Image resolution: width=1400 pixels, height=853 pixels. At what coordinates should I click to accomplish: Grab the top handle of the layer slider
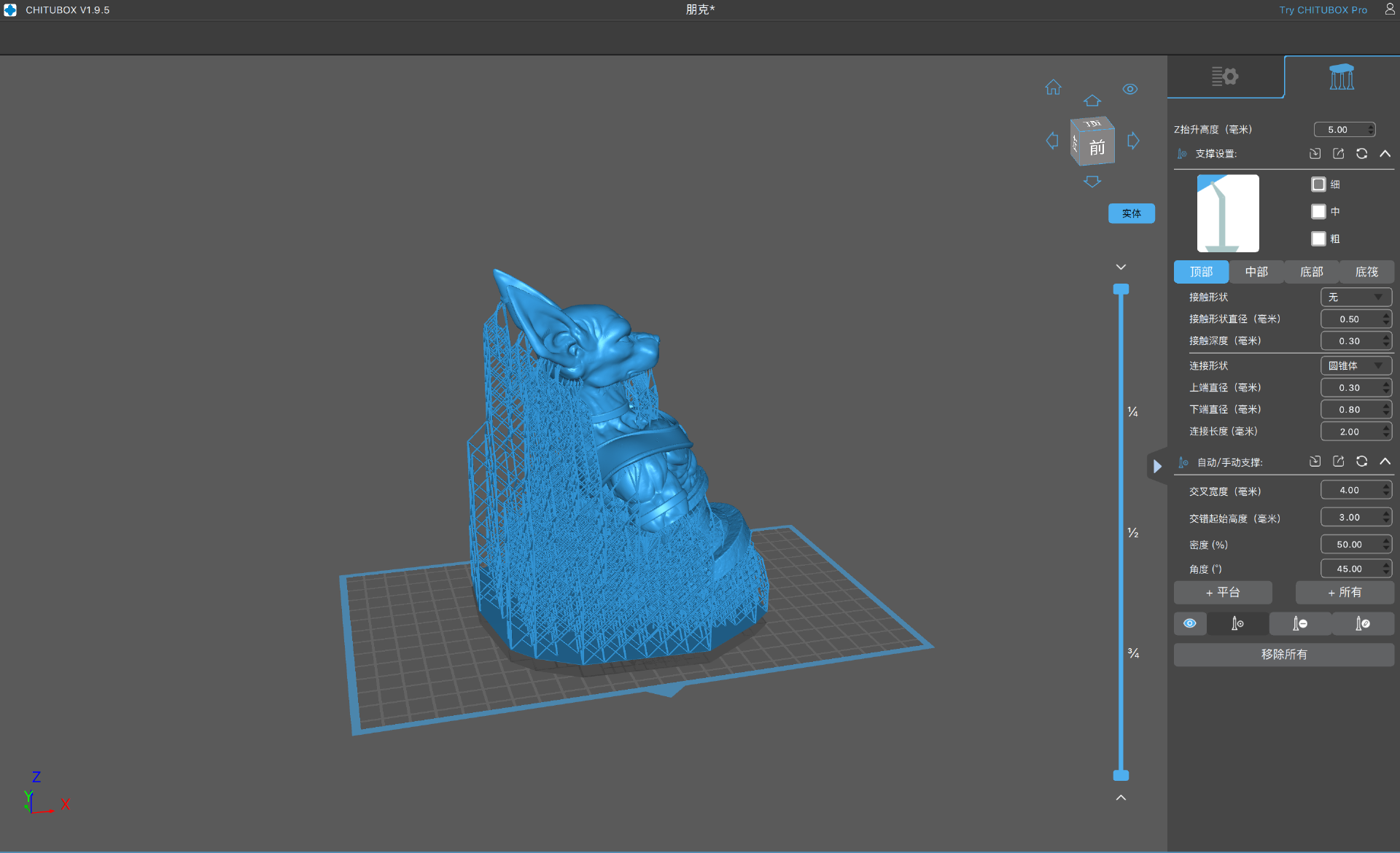point(1121,289)
